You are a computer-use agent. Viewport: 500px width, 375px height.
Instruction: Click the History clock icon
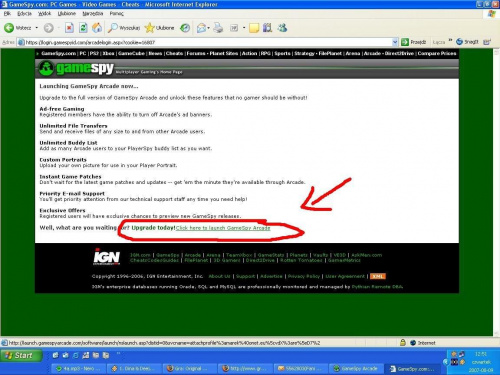pyautogui.click(x=185, y=28)
